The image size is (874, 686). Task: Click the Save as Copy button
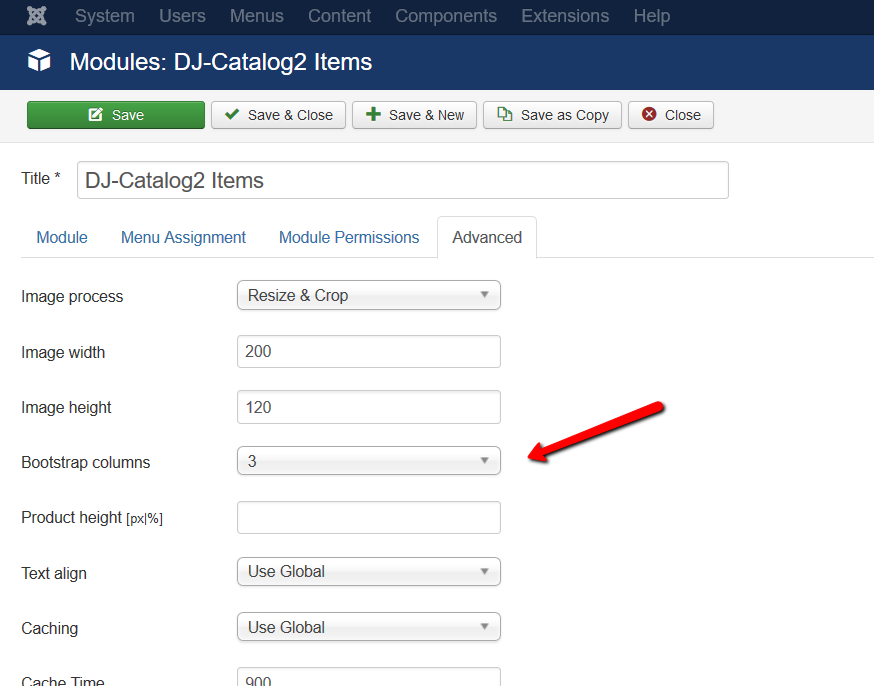[x=552, y=115]
